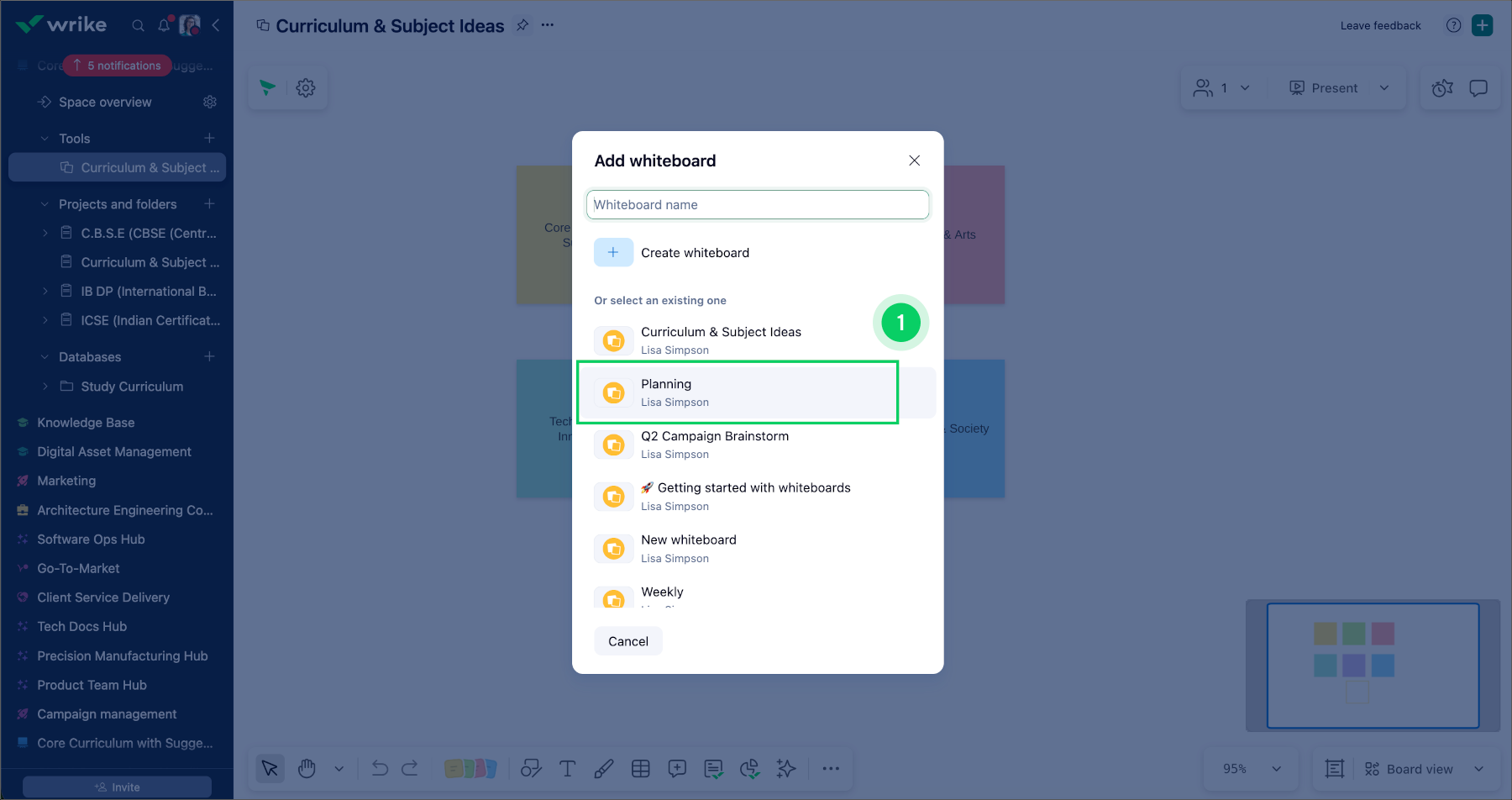The height and width of the screenshot is (800, 1512).
Task: Click the frames icon near Board view
Action: point(1335,768)
